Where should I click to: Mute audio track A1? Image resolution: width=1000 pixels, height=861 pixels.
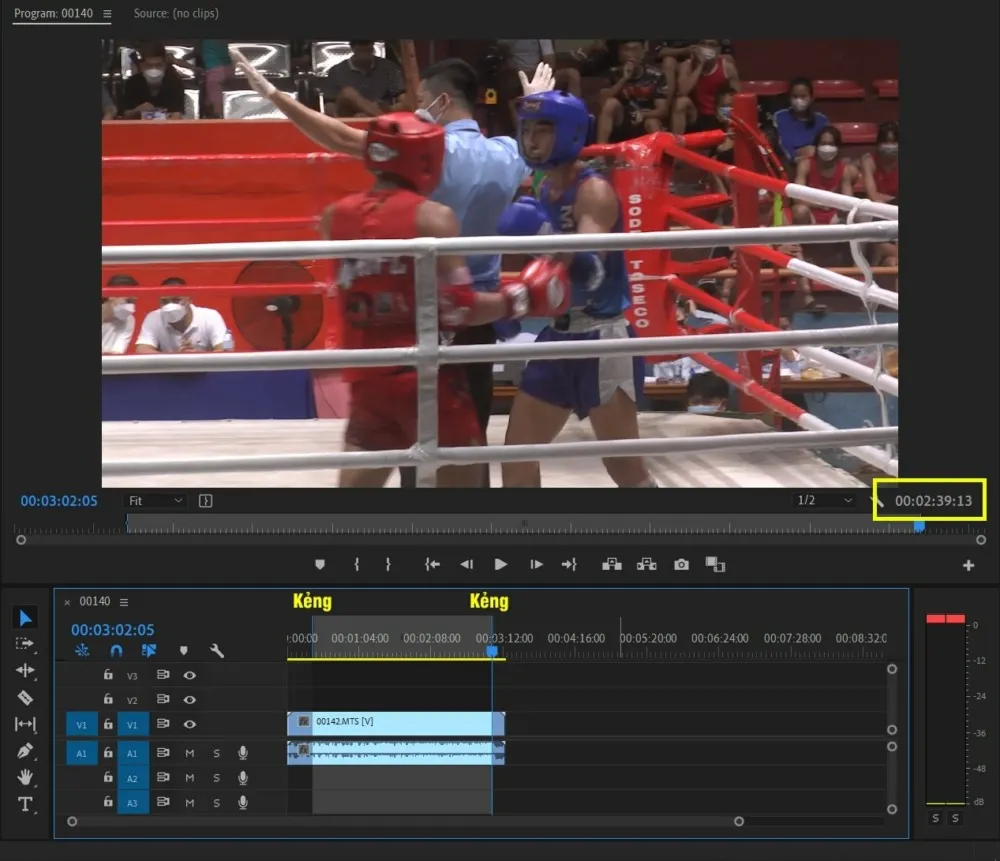pos(189,753)
